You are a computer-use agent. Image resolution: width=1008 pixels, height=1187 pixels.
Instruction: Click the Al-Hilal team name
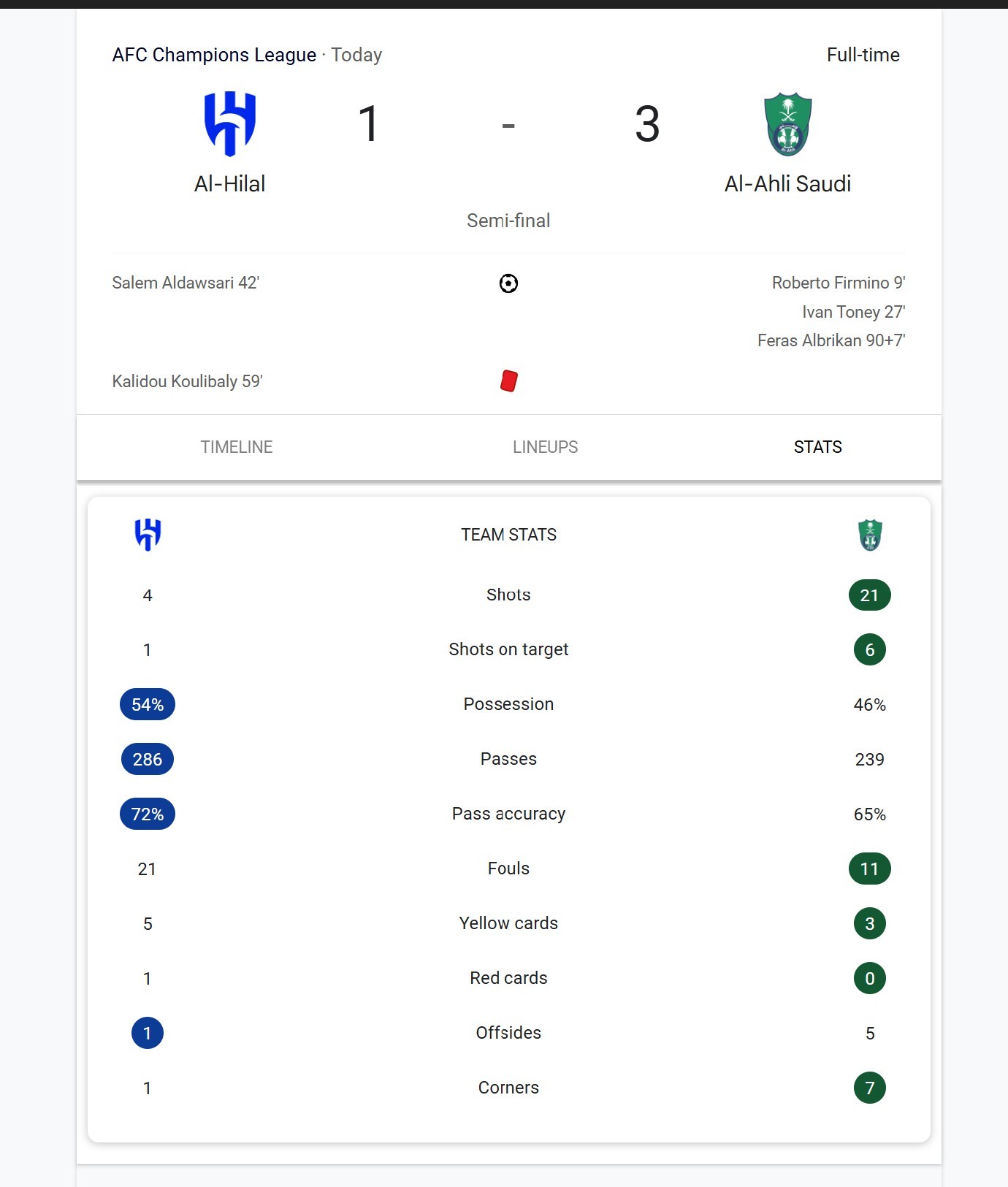(x=230, y=183)
